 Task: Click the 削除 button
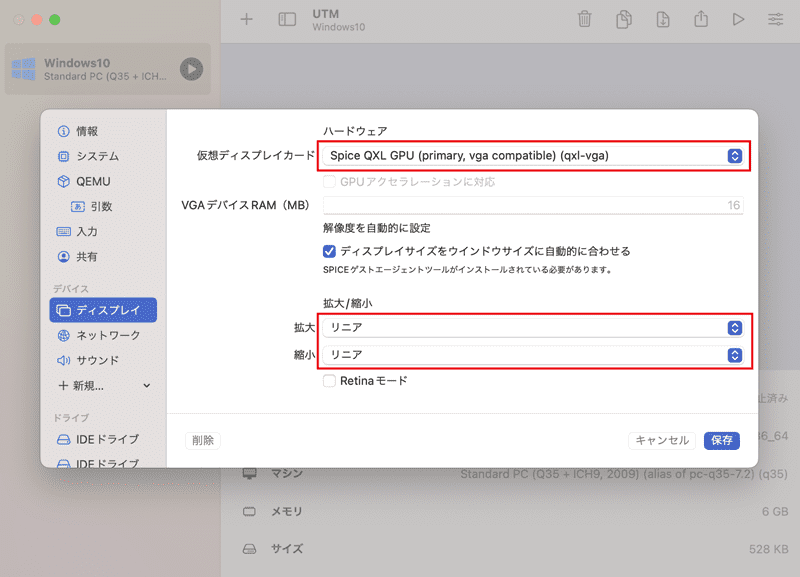[x=203, y=440]
